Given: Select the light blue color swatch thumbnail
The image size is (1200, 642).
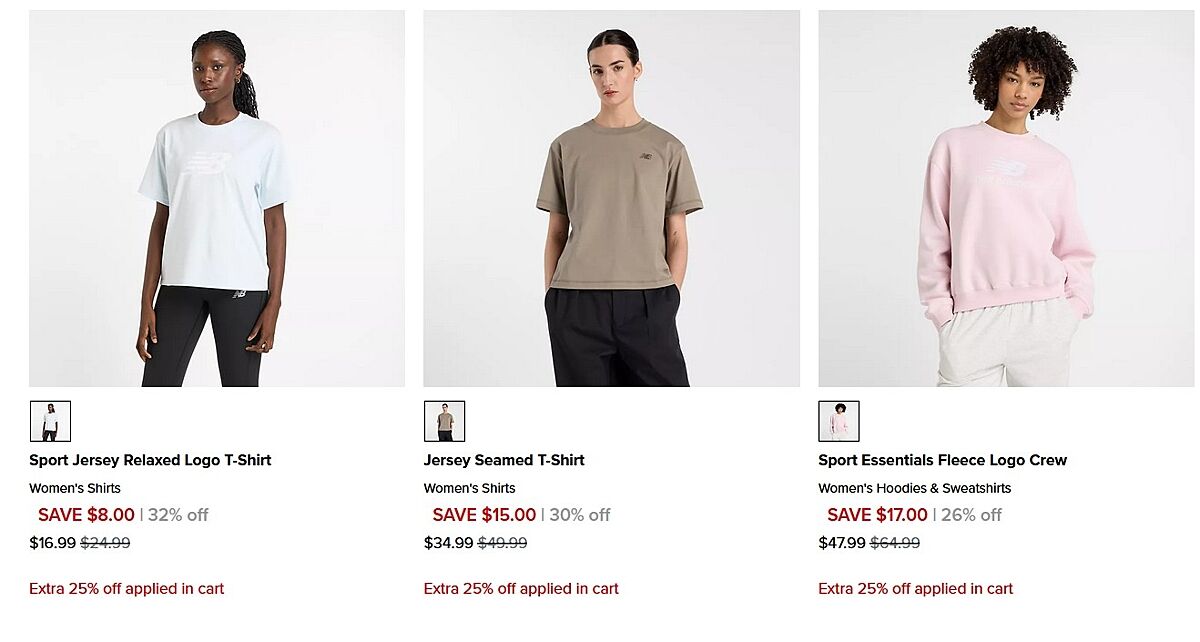Looking at the screenshot, I should pos(50,421).
